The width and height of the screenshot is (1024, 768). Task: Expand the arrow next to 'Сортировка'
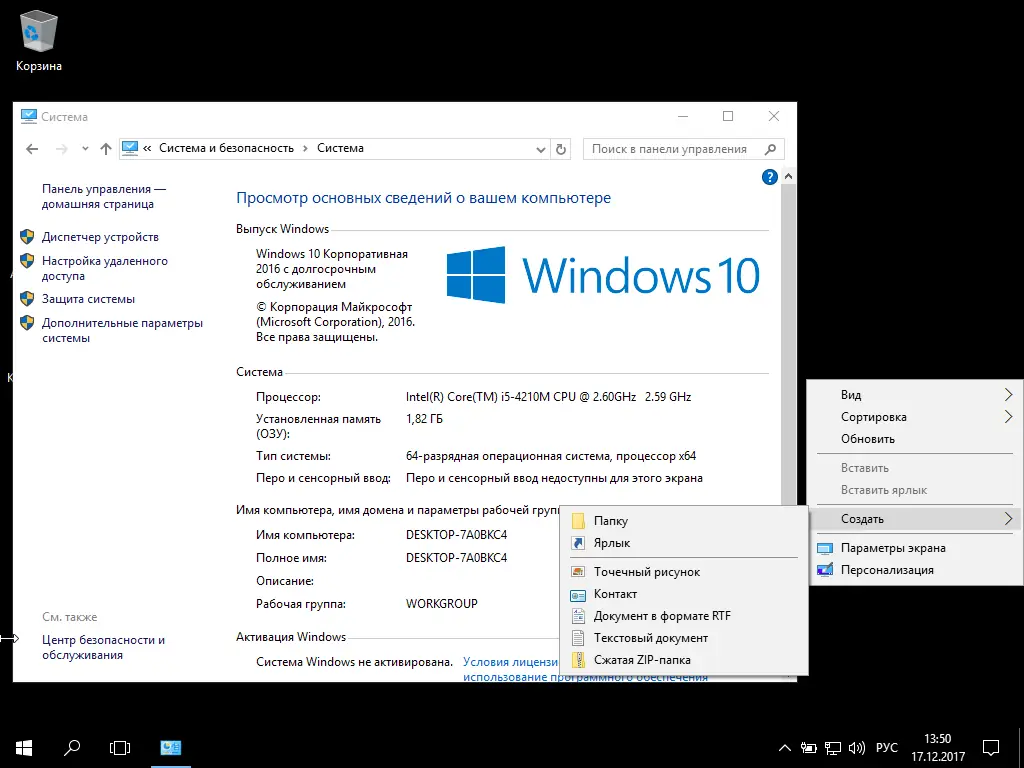[x=1008, y=417]
